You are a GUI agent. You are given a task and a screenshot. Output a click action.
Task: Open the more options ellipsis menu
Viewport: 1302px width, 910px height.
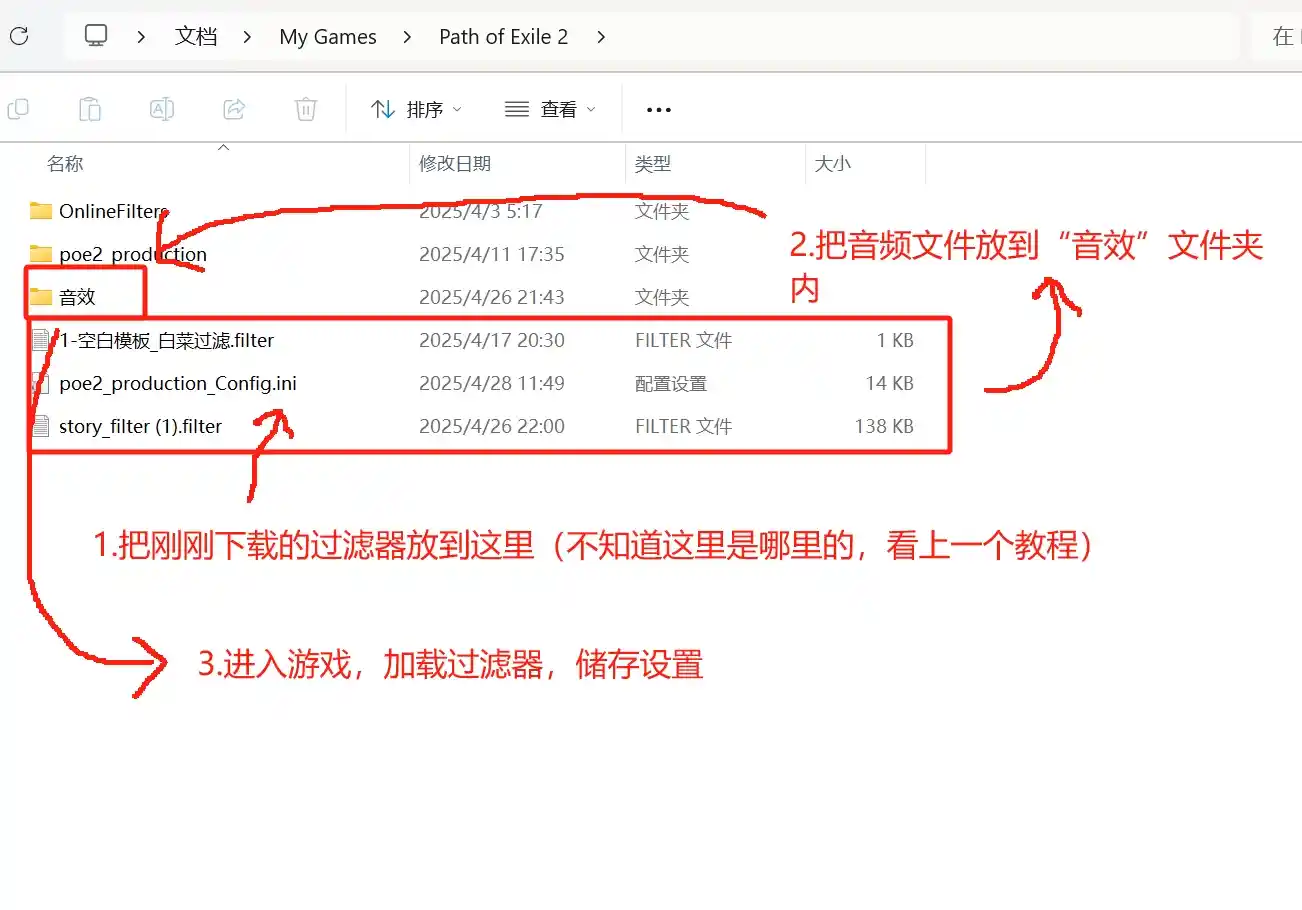658,110
